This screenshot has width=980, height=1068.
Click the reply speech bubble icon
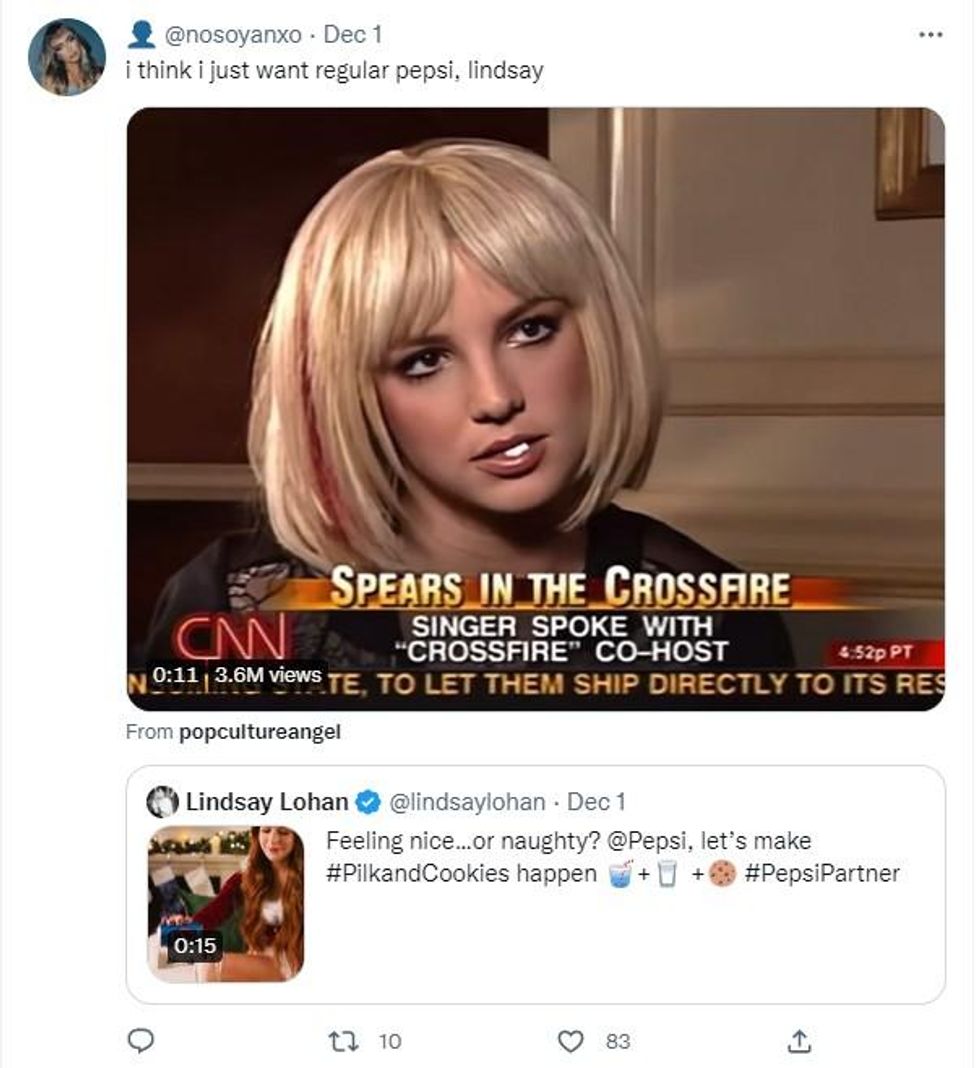tap(143, 1041)
